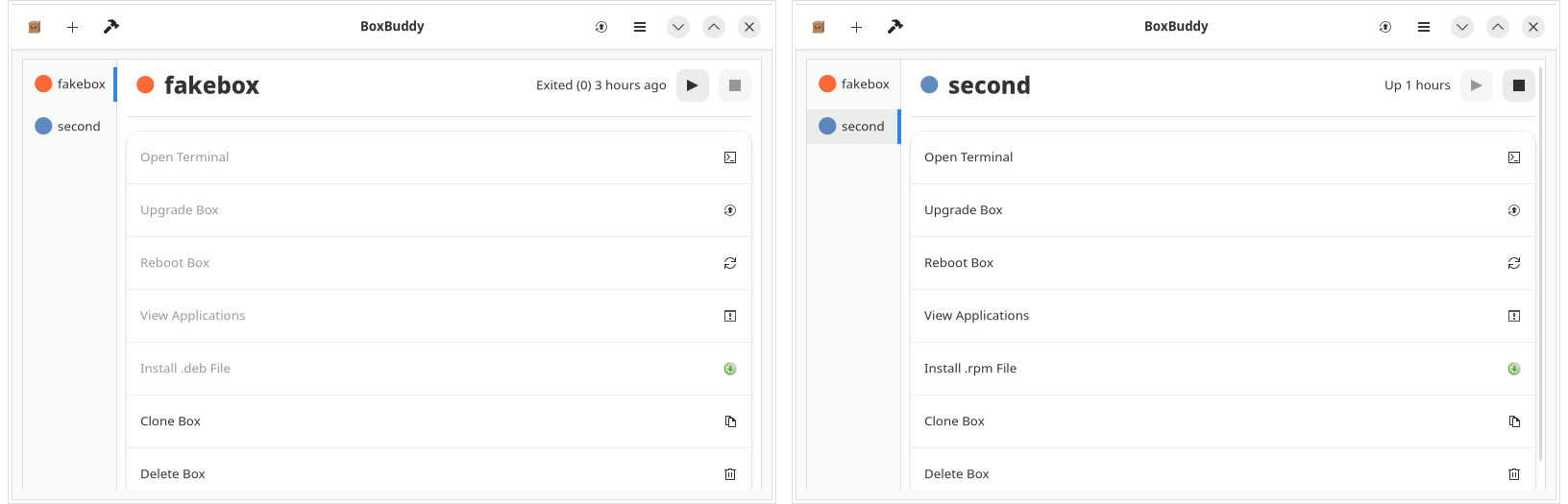This screenshot has height=504, width=1568.
Task: Click terminal icon in fakebox window
Action: (730, 157)
